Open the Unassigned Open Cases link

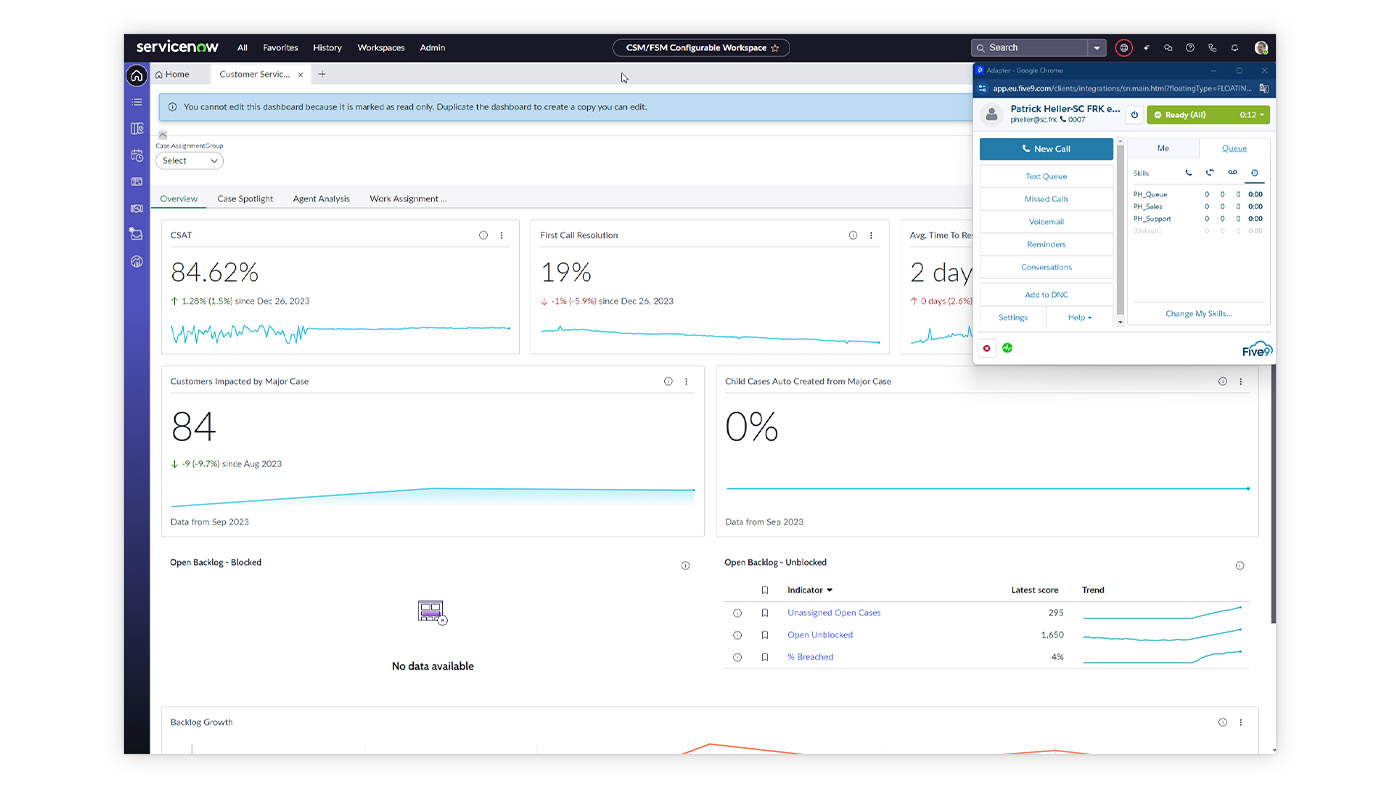coord(833,613)
